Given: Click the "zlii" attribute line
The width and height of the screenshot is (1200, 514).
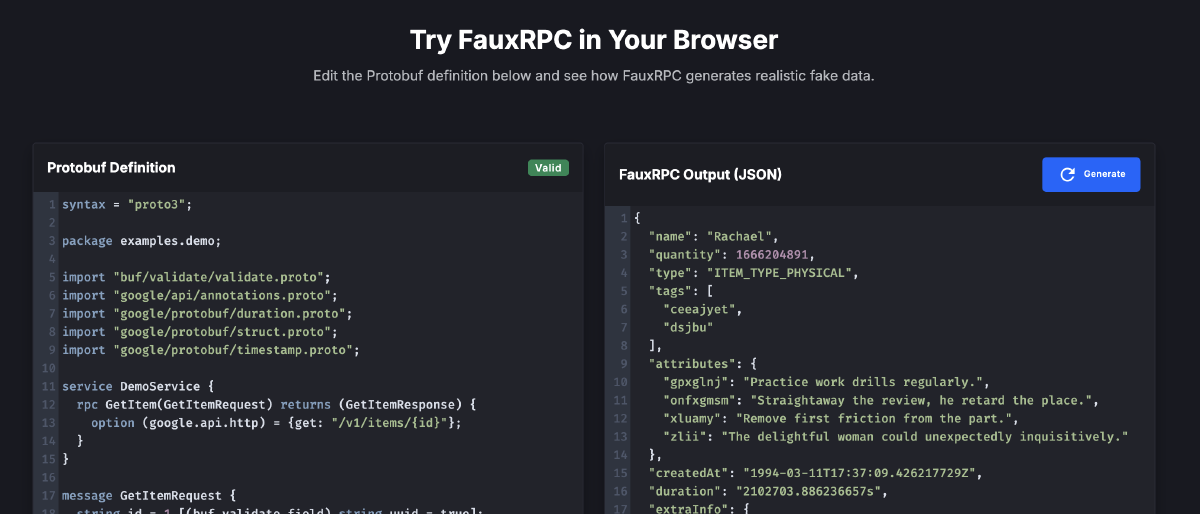Looking at the screenshot, I should pos(895,436).
